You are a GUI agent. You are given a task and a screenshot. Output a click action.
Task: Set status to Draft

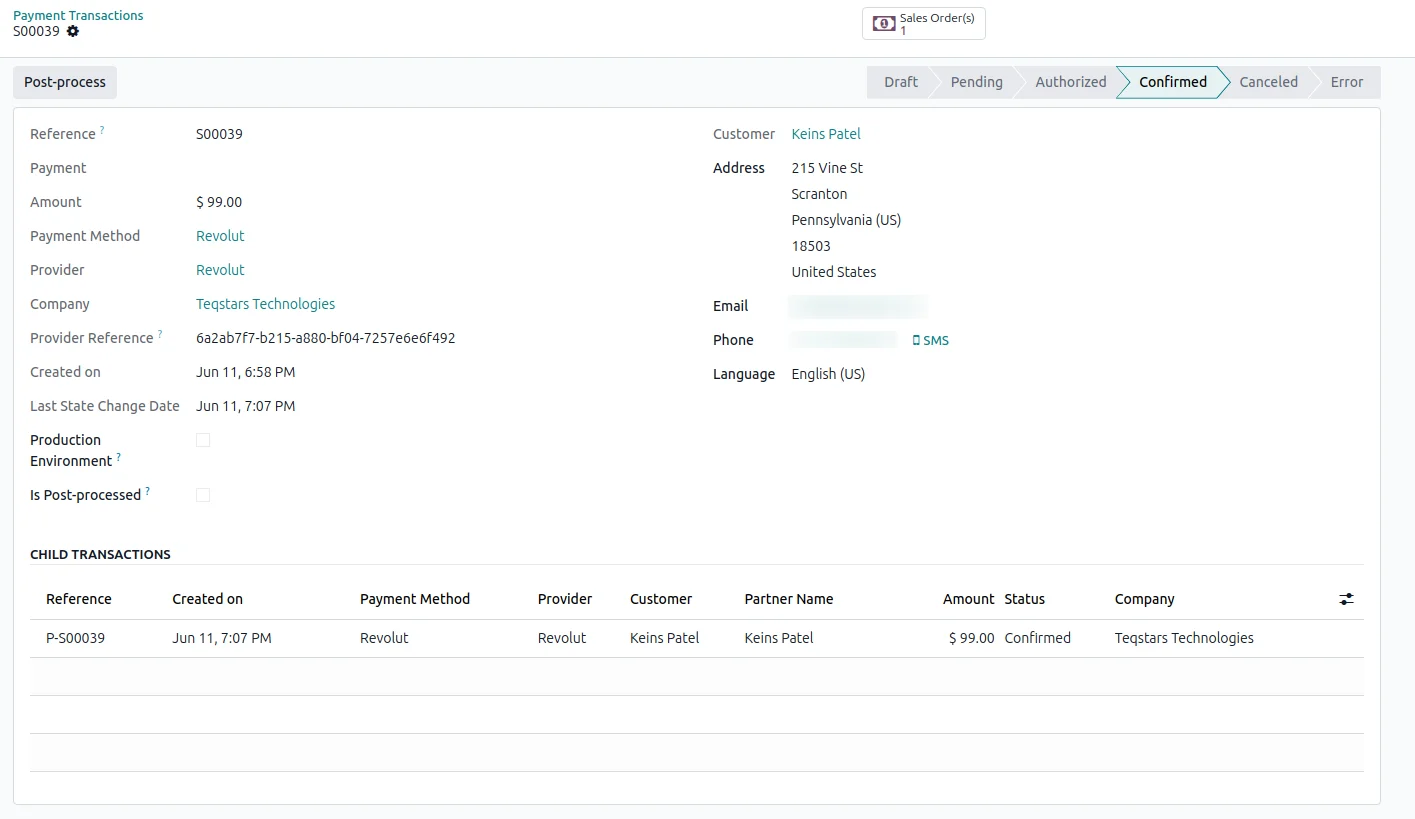[900, 82]
